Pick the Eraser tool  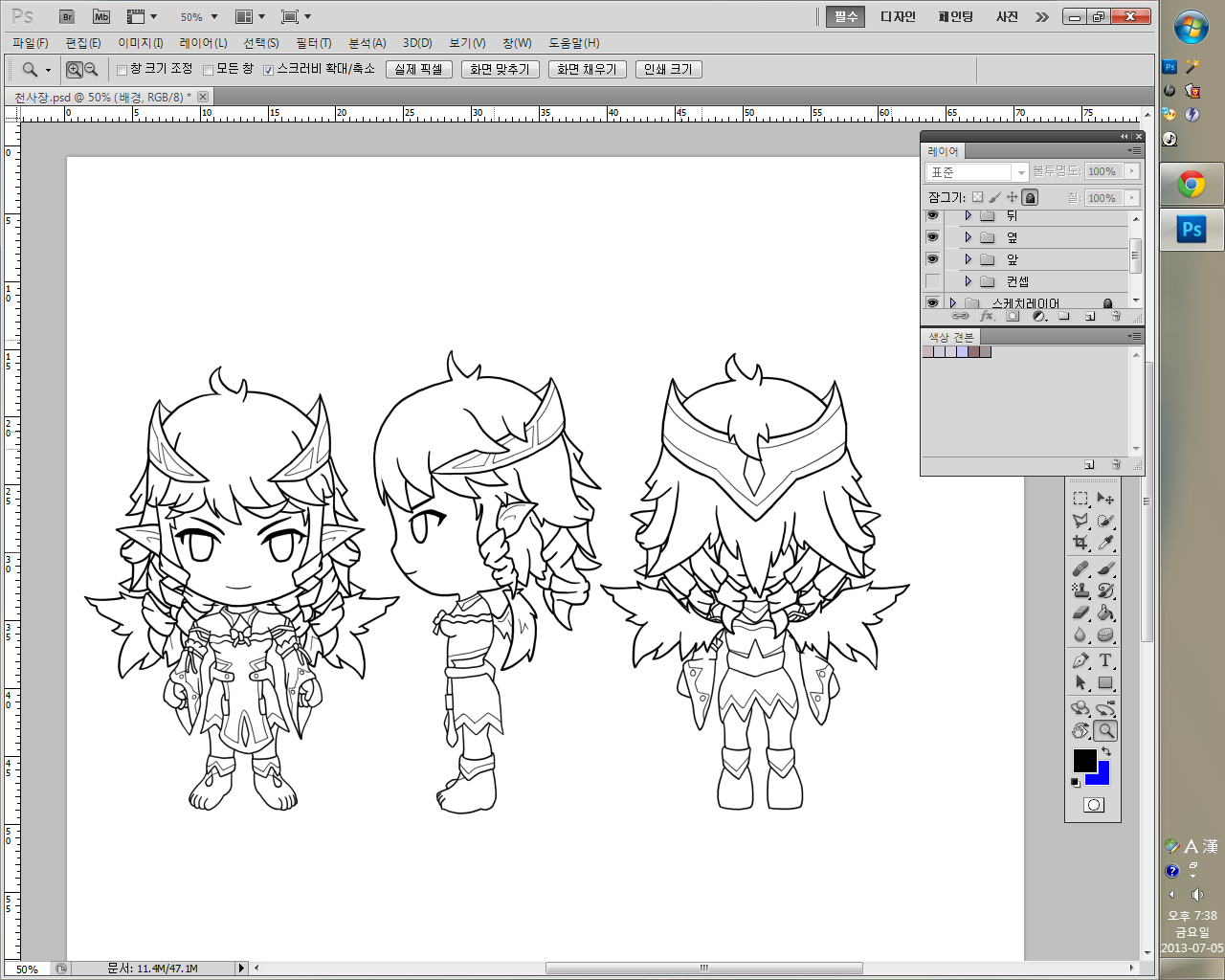(x=1080, y=612)
